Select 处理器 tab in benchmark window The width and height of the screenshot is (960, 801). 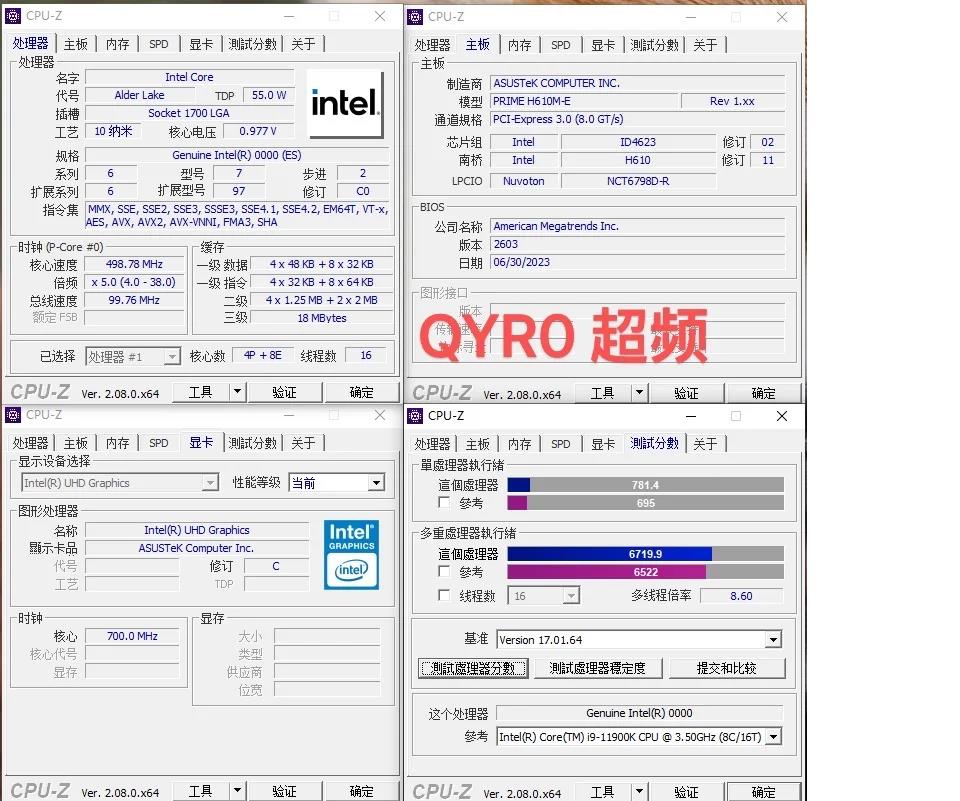pos(432,444)
